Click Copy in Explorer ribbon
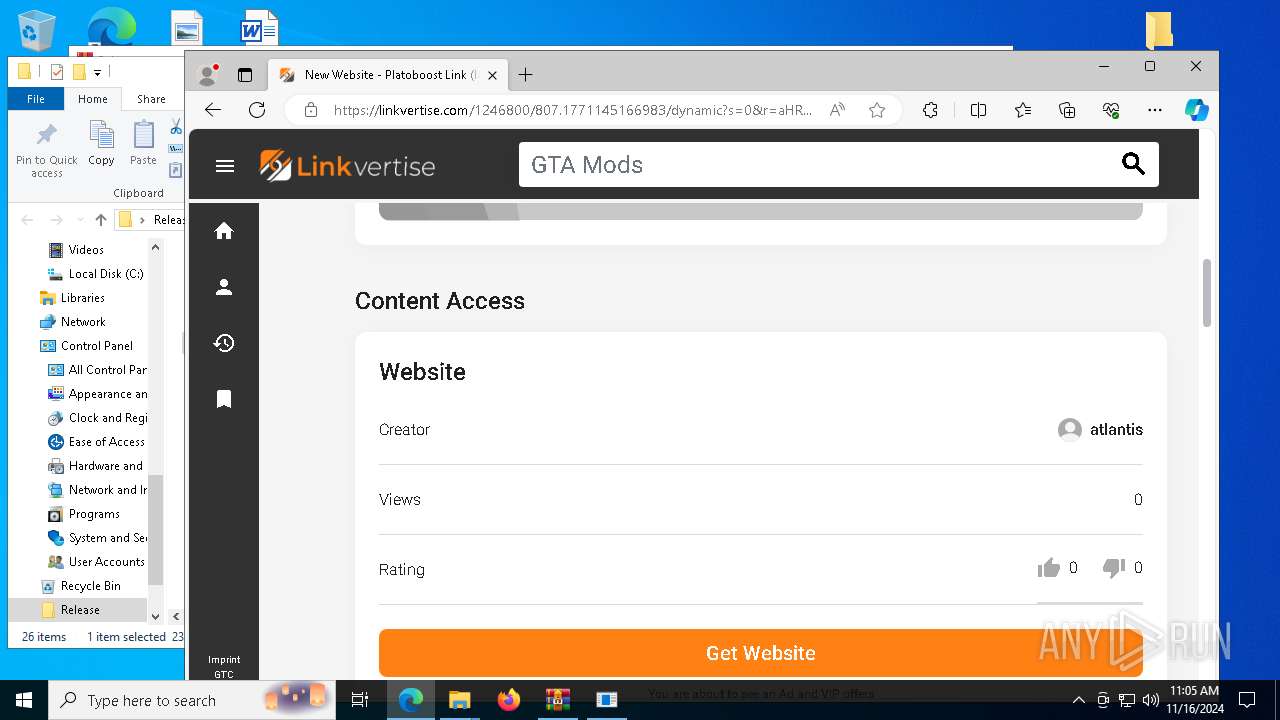Image resolution: width=1280 pixels, height=720 pixels. 101,143
